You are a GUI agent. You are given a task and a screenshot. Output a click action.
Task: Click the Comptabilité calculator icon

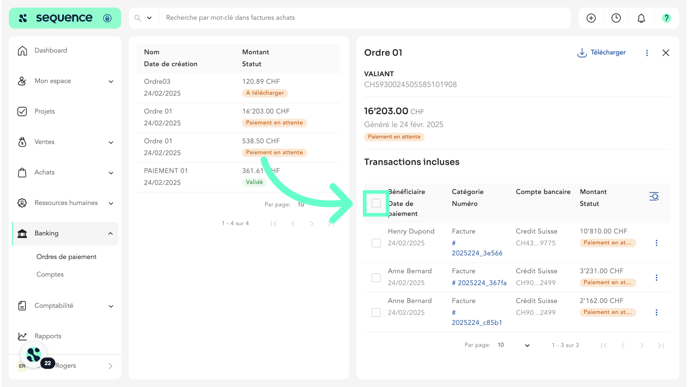click(22, 306)
